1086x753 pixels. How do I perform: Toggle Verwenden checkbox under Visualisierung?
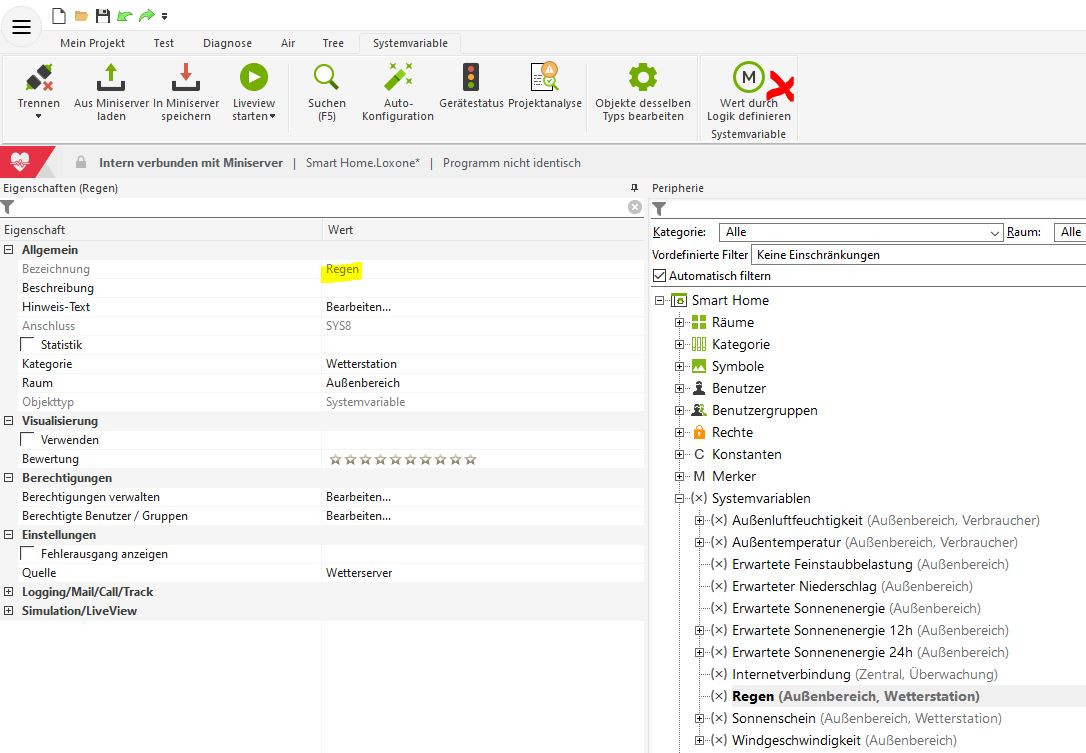pos(28,440)
